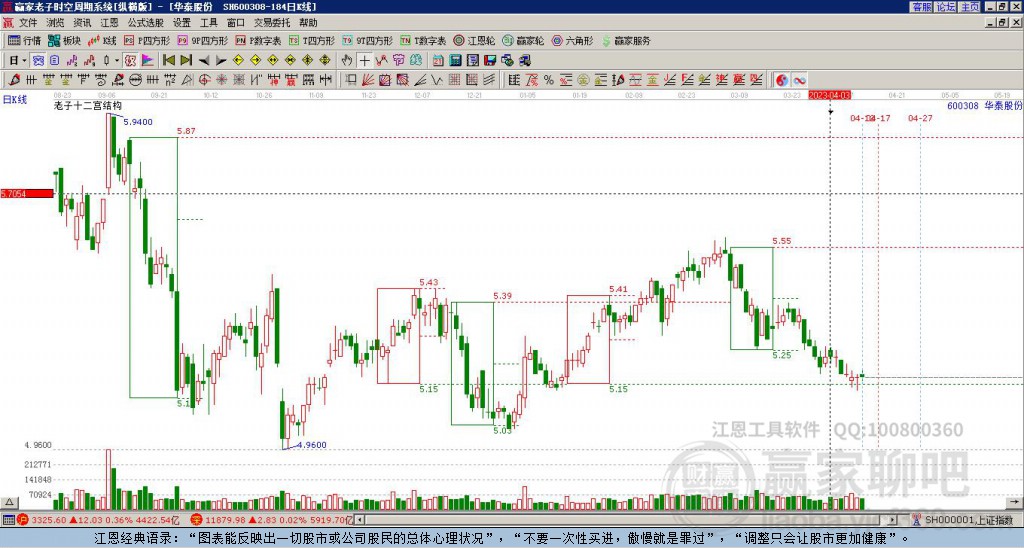This screenshot has height=548, width=1024.
Task: Open the 六角形 tool
Action: pos(572,40)
